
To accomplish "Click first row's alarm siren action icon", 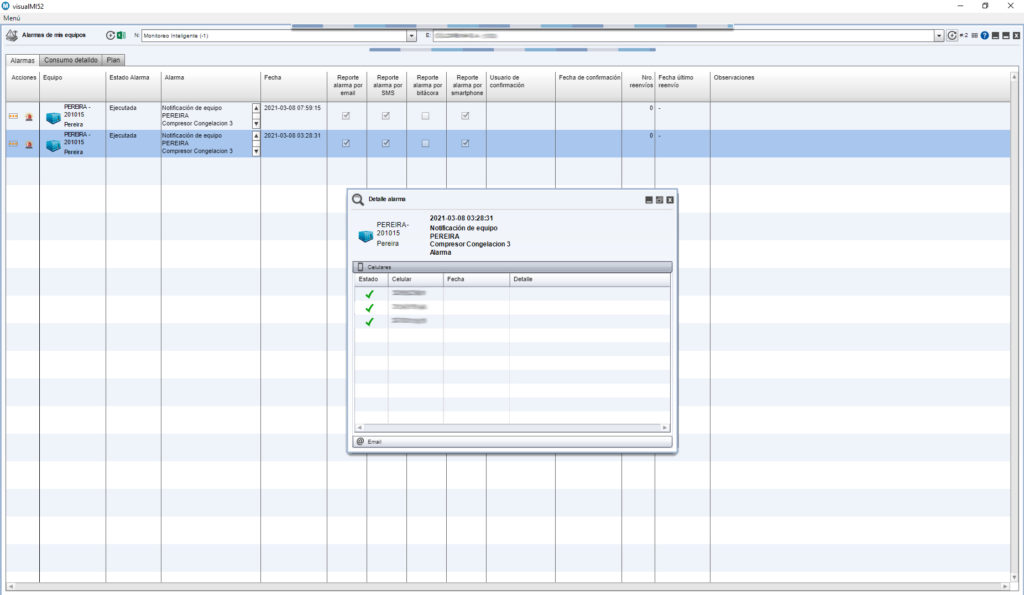I will click(29, 117).
